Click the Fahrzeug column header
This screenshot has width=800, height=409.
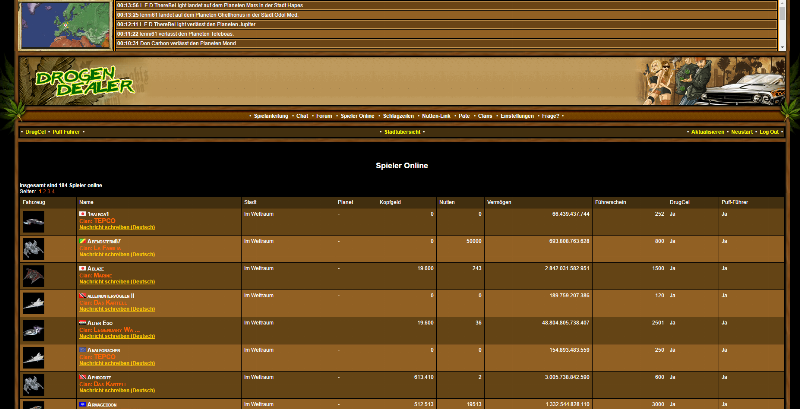pos(34,202)
